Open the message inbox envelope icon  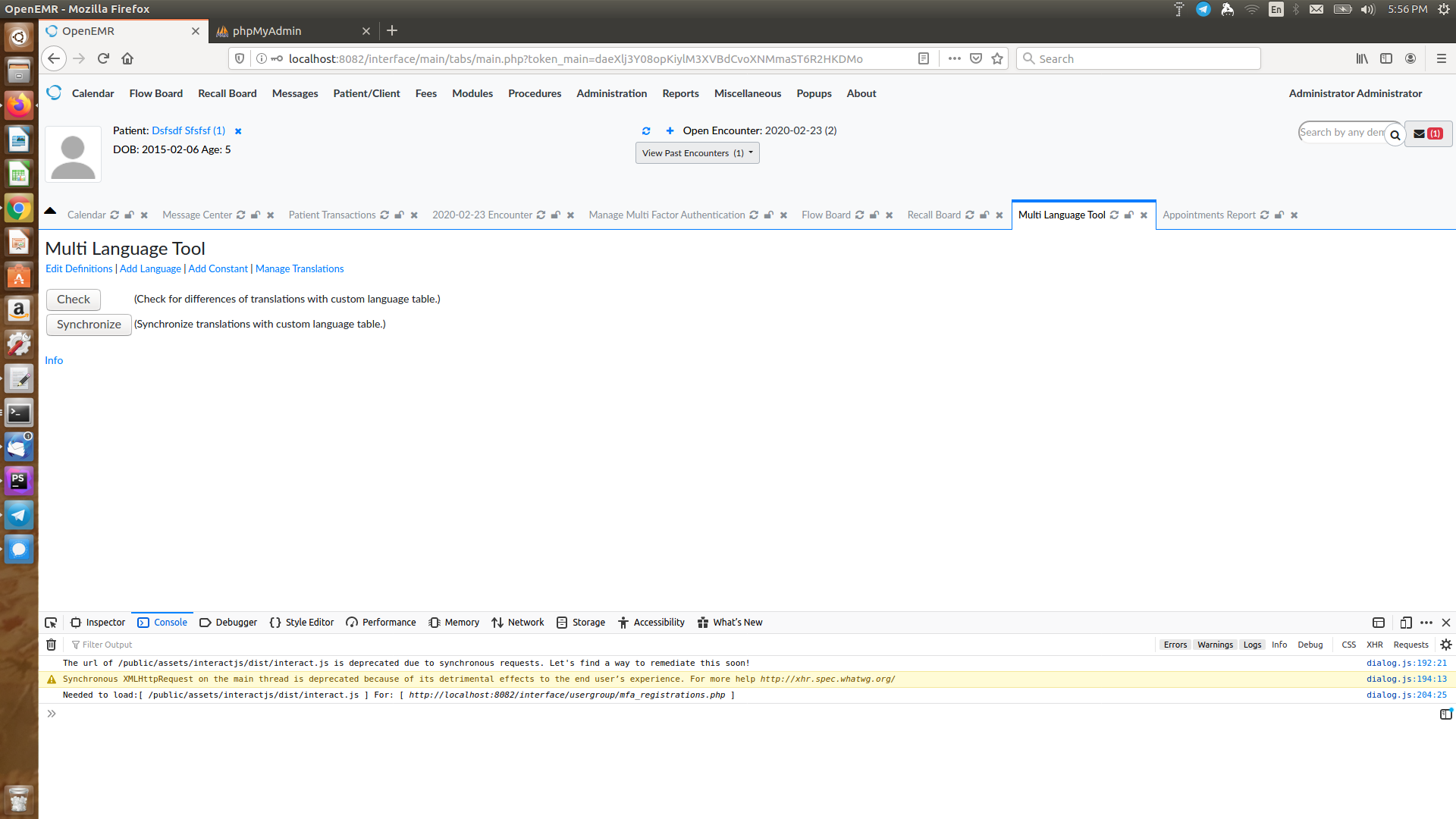point(1420,133)
